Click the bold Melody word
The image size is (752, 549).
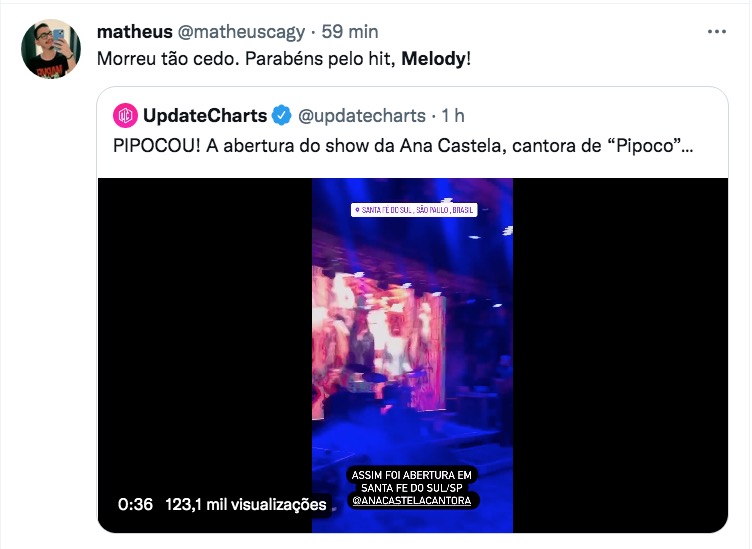[x=433, y=58]
